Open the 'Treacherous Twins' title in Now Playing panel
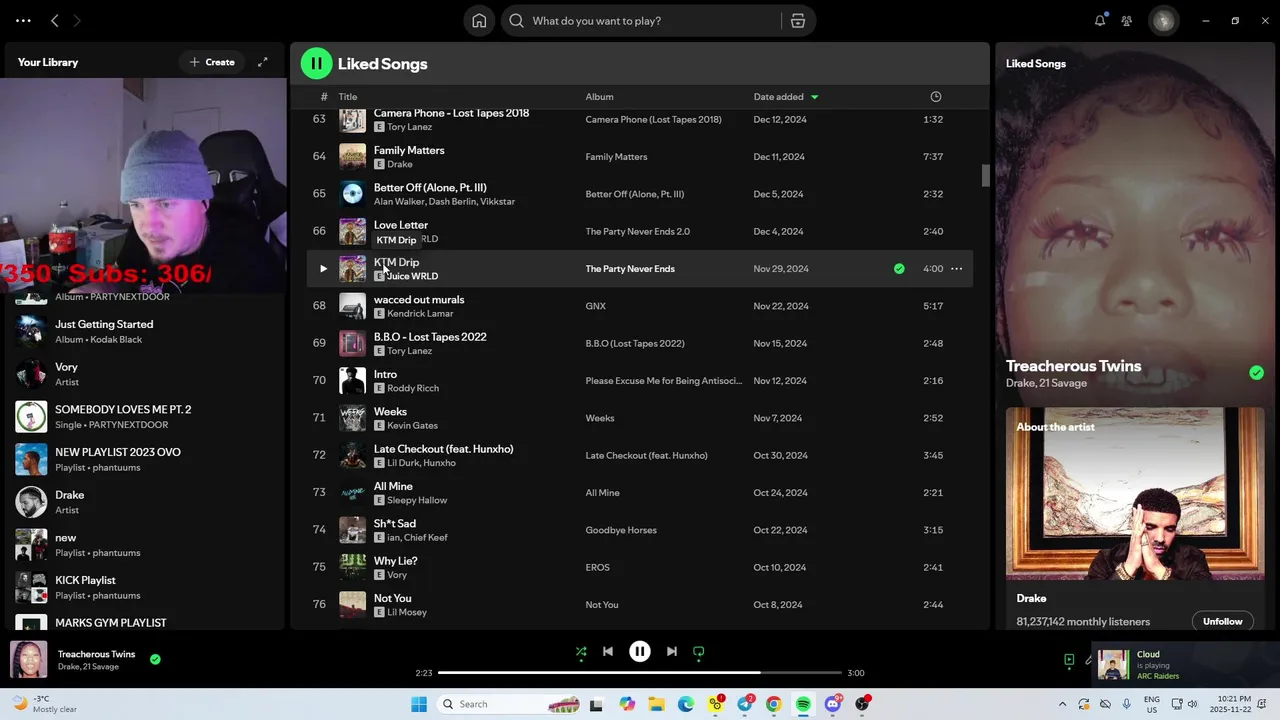Viewport: 1280px width, 720px height. [x=1073, y=366]
